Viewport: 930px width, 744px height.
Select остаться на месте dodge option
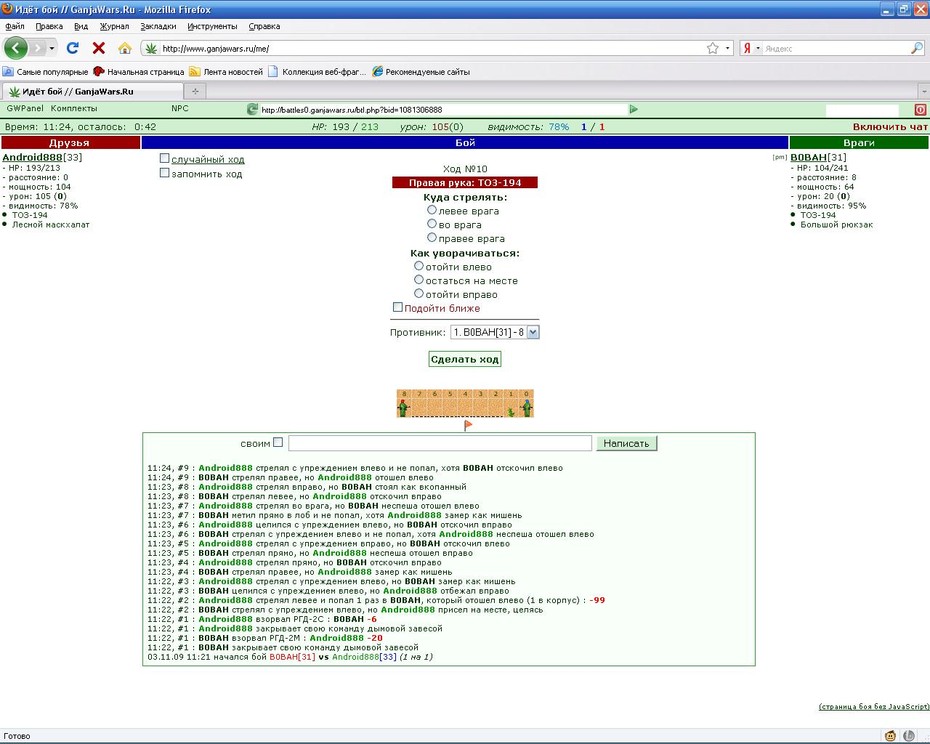[419, 279]
